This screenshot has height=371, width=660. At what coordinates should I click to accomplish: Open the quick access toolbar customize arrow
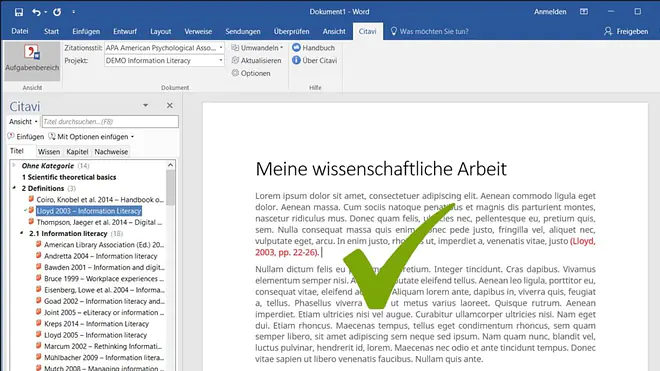(x=73, y=12)
